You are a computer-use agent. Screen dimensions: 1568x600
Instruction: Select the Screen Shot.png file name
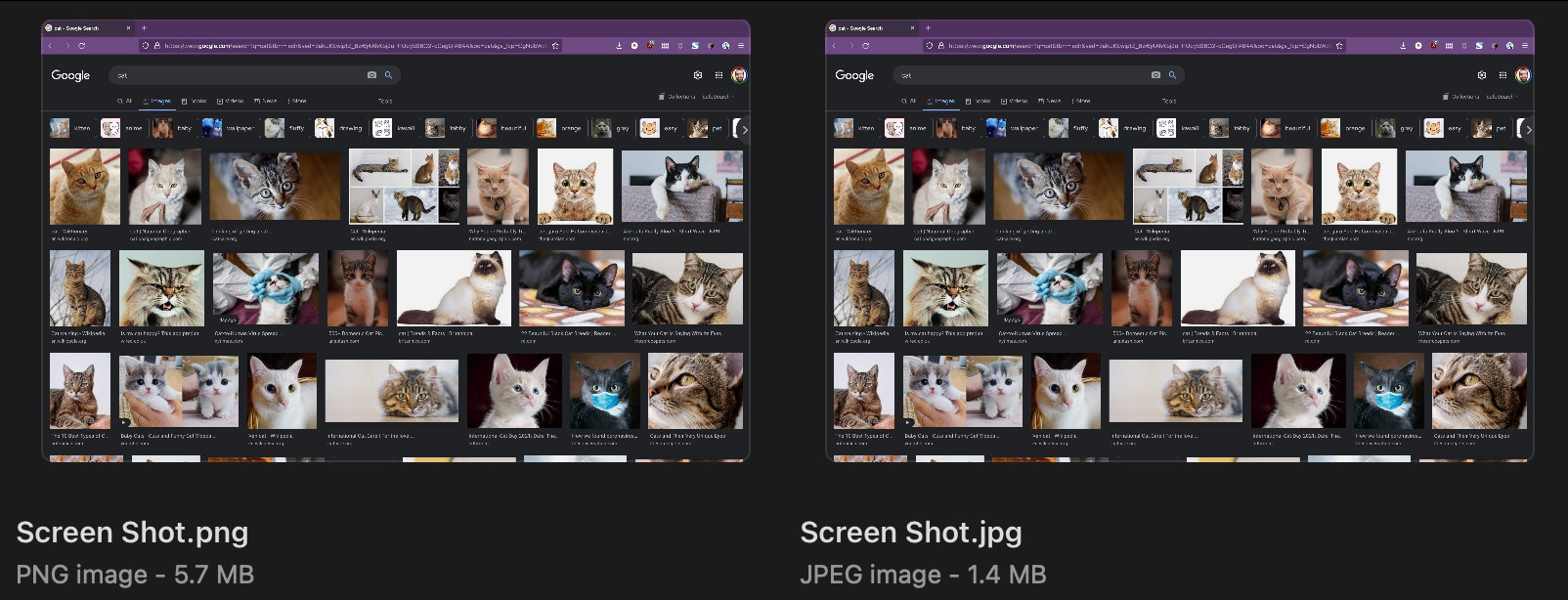pyautogui.click(x=132, y=533)
